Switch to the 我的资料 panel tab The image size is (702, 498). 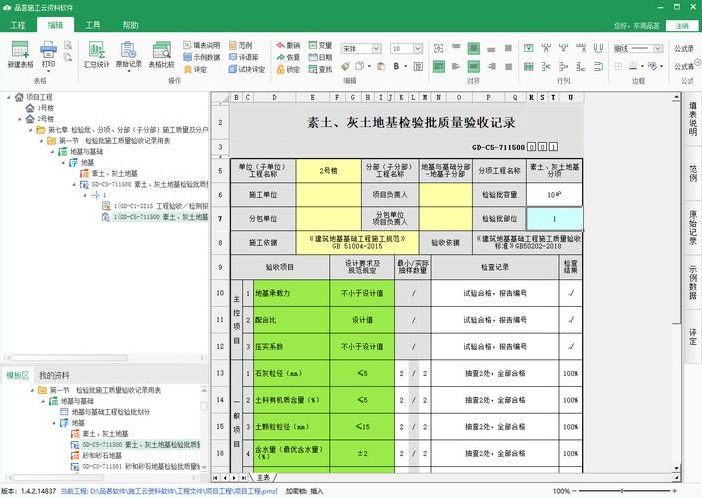54,375
